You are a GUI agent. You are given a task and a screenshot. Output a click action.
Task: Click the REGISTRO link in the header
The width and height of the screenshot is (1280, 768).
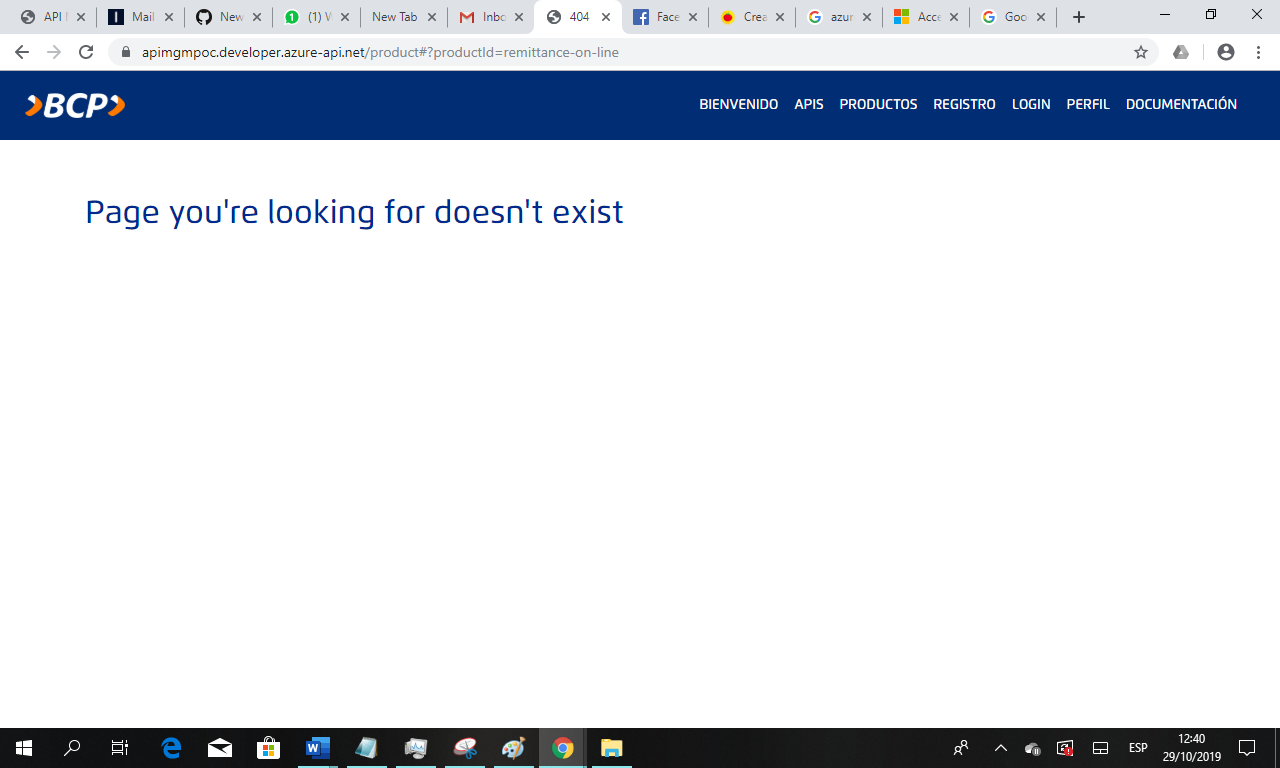964,104
